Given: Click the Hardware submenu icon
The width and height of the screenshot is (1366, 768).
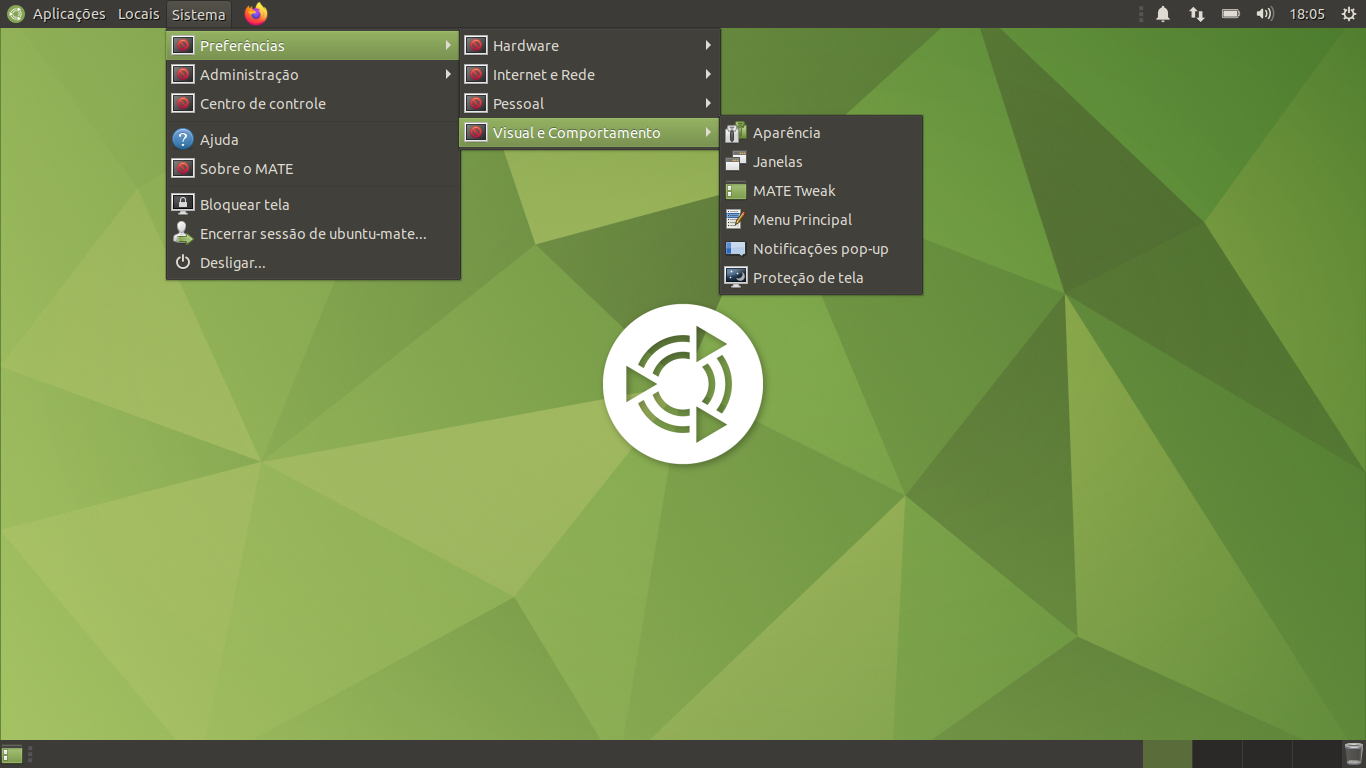Looking at the screenshot, I should click(476, 46).
